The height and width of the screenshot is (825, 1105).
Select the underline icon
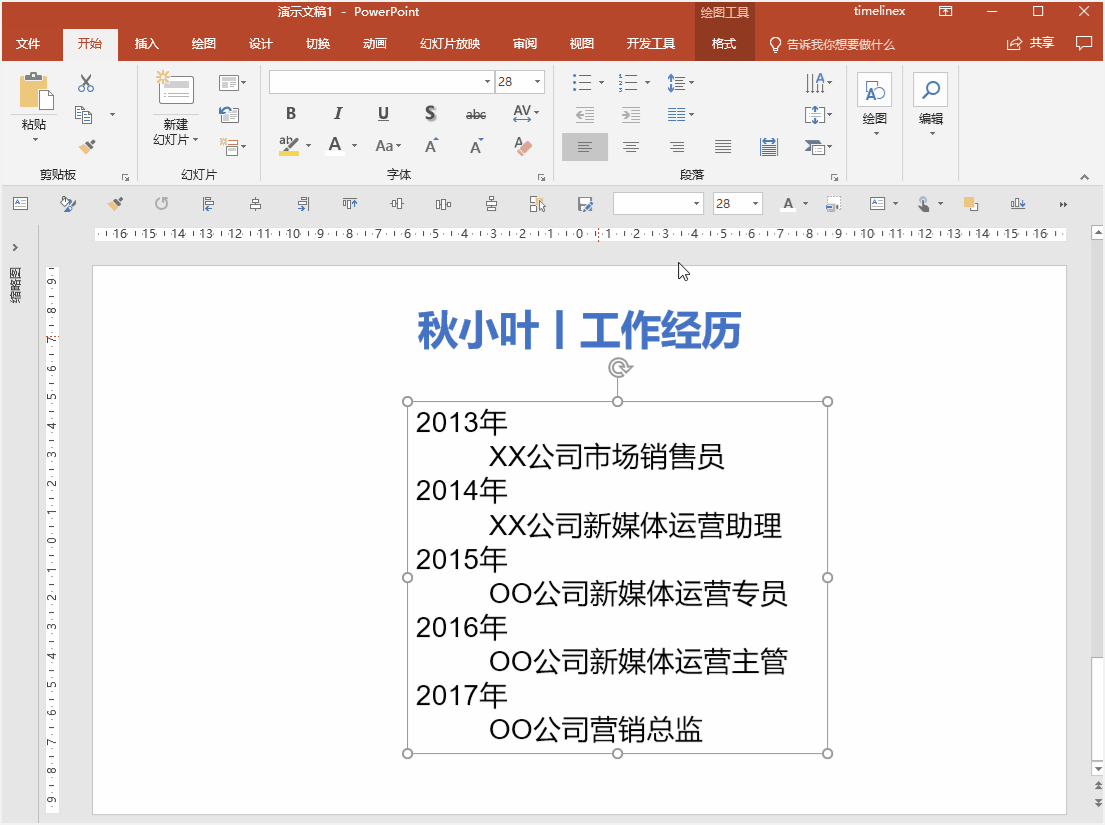point(383,114)
